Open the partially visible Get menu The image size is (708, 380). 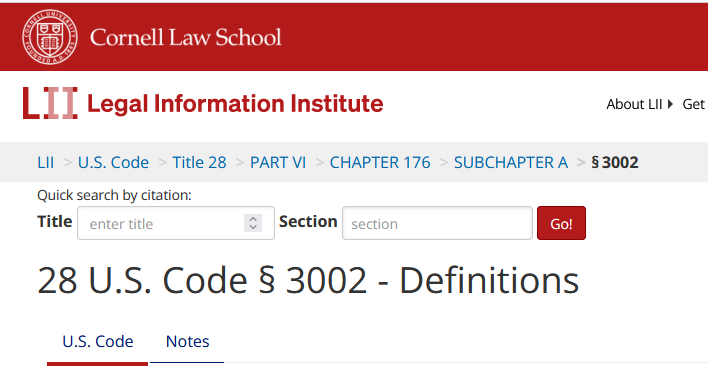click(x=694, y=104)
